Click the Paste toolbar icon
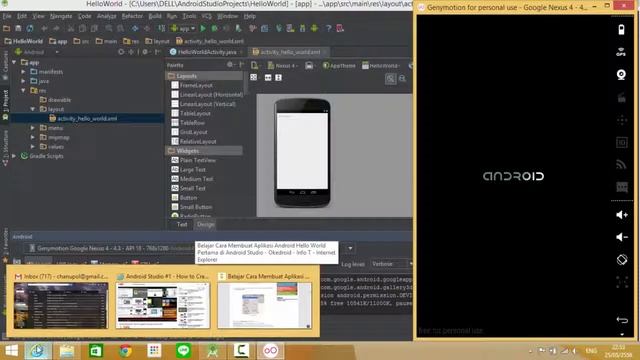Image resolution: width=640 pixels, height=360 pixels. 94,29
